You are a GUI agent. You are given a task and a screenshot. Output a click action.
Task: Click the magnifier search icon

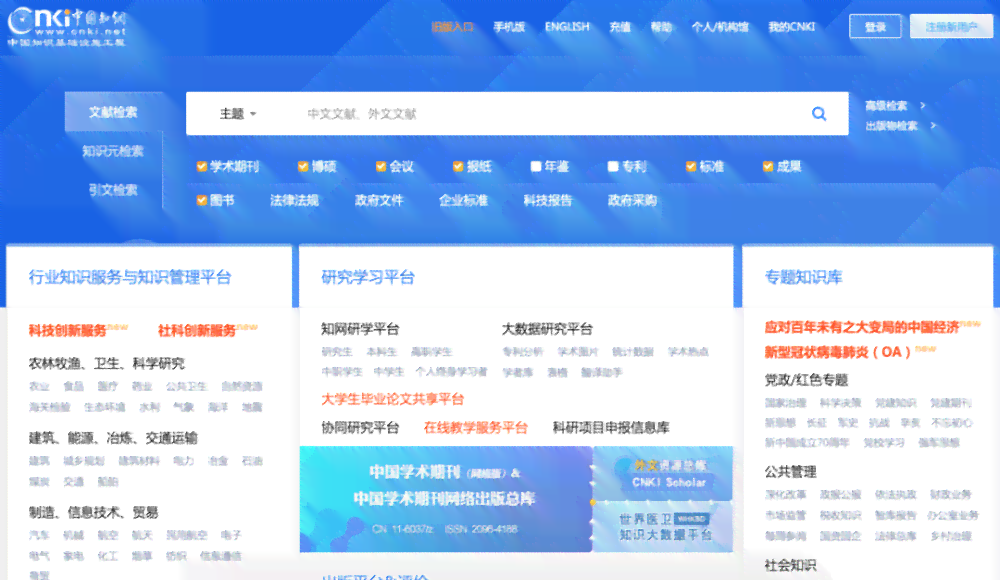[x=819, y=114]
